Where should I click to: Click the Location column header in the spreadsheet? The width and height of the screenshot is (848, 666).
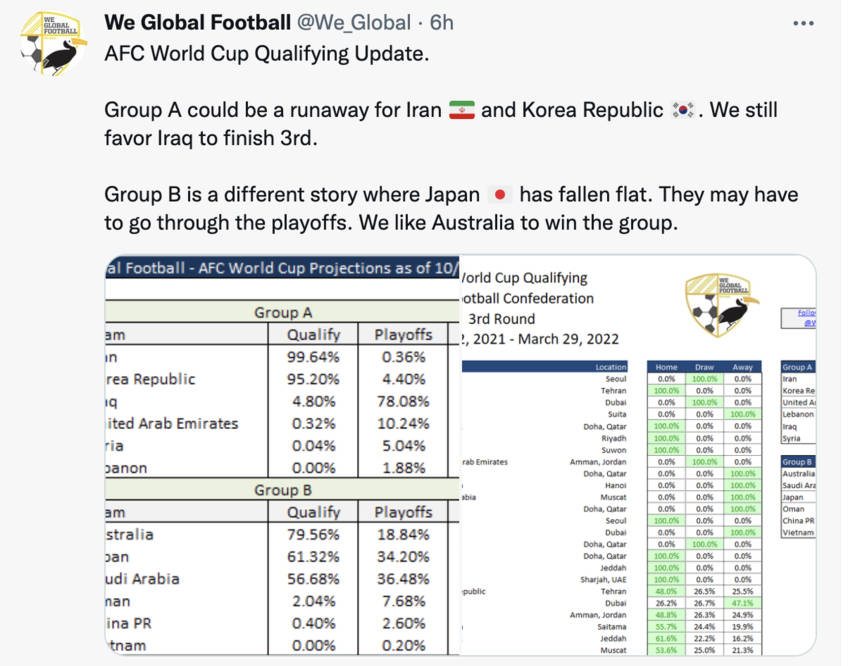610,367
